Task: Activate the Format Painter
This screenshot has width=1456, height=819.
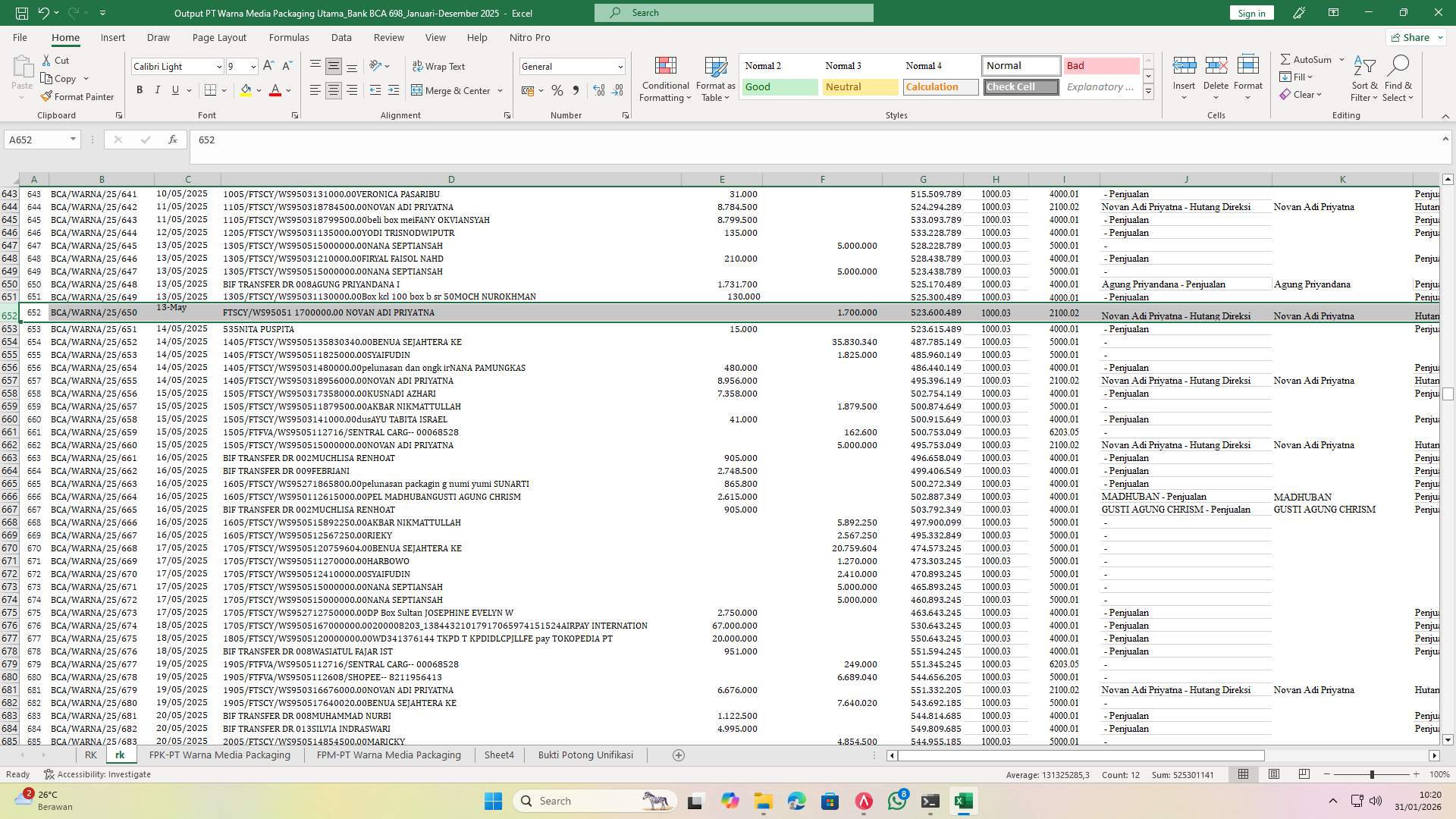Action: click(x=78, y=96)
